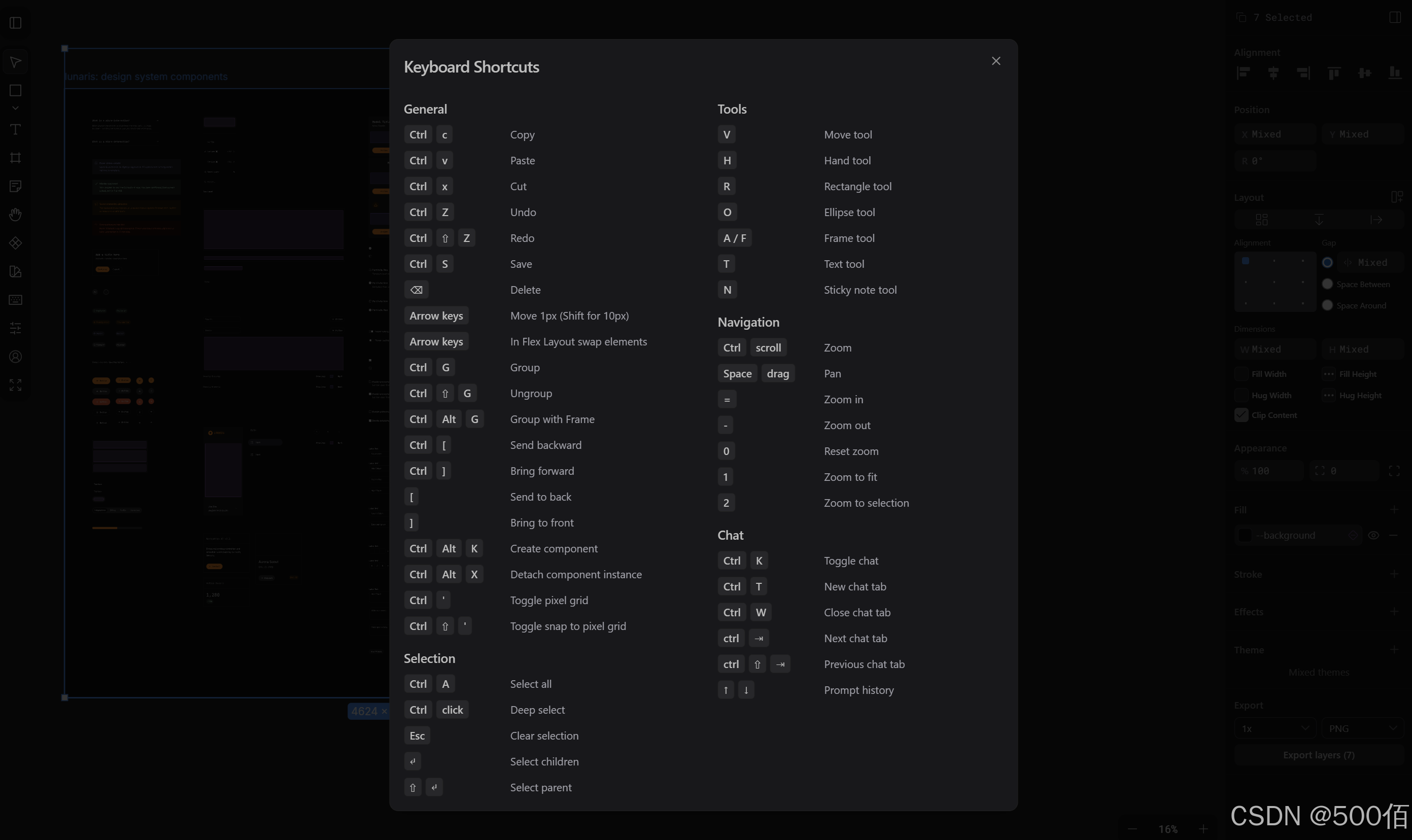The width and height of the screenshot is (1412, 840).
Task: Enable the Fill Width checkbox
Action: coord(1241,374)
